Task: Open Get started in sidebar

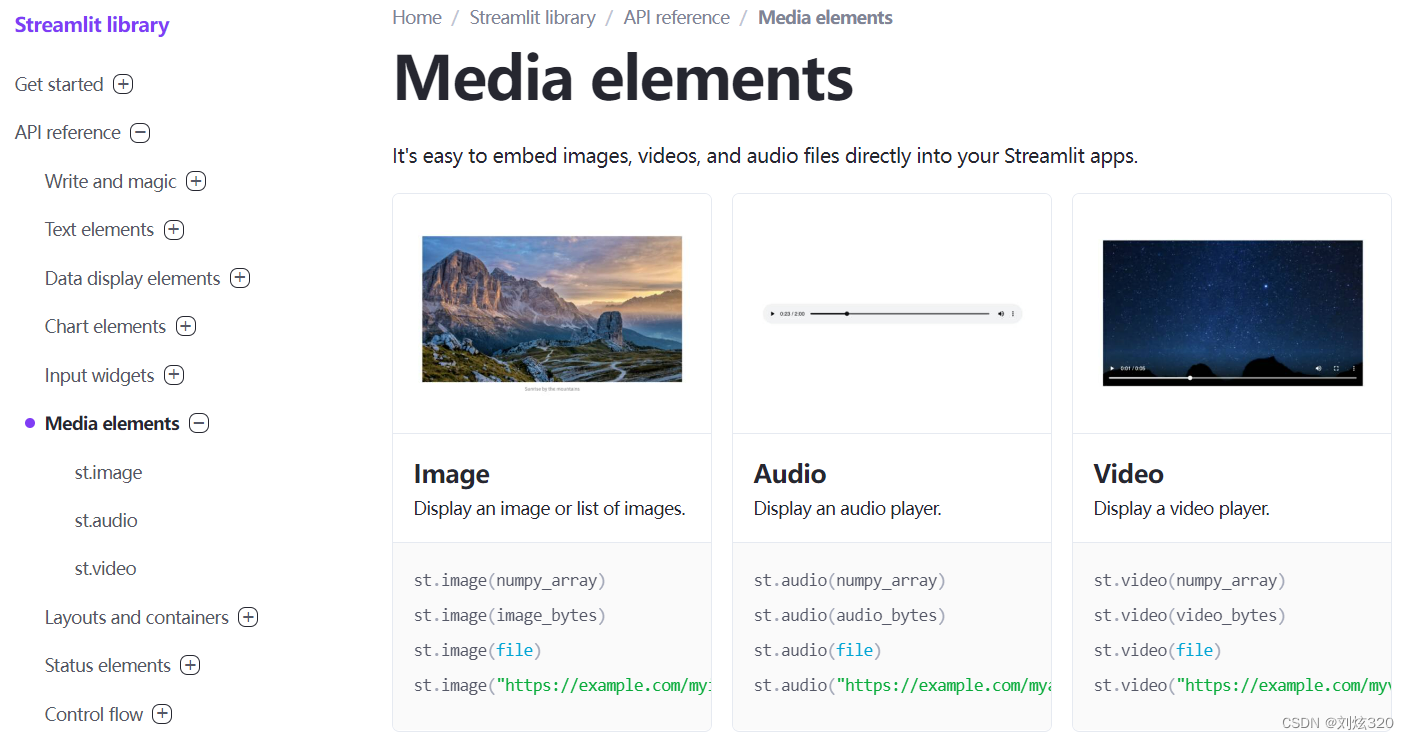Action: (59, 84)
